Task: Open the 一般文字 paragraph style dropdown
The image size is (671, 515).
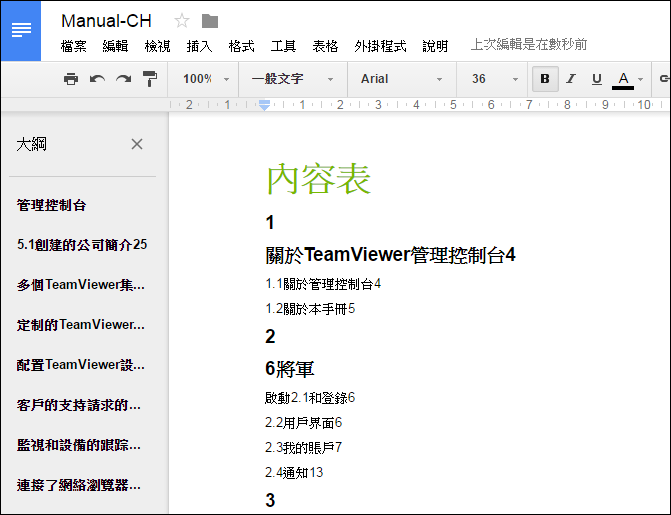Action: 292,79
